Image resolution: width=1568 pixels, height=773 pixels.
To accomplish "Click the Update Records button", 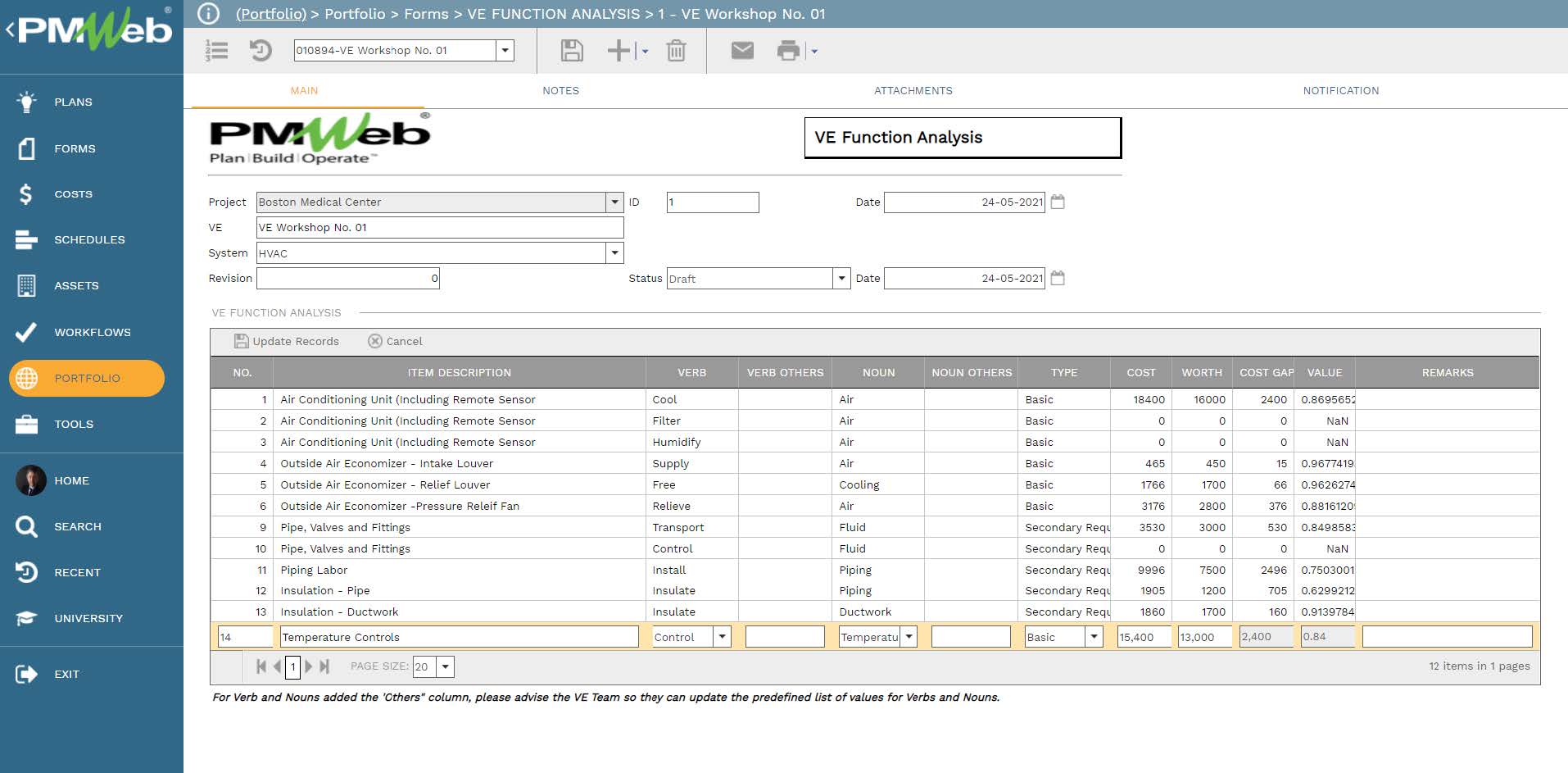I will tap(285, 342).
